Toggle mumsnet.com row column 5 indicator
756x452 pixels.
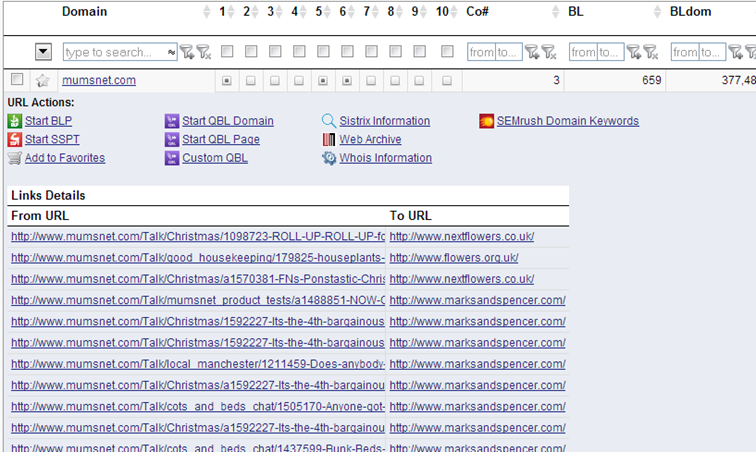click(x=323, y=81)
